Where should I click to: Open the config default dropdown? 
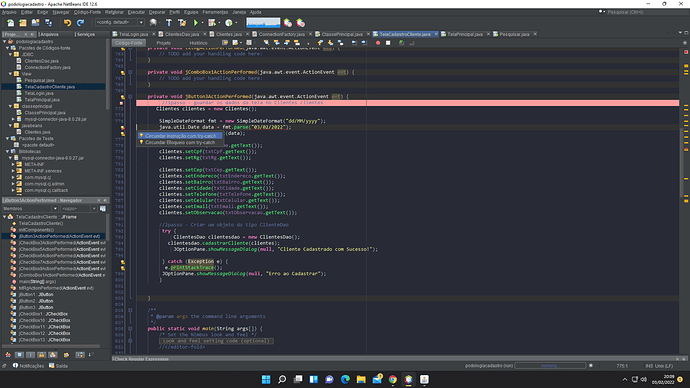[120, 22]
